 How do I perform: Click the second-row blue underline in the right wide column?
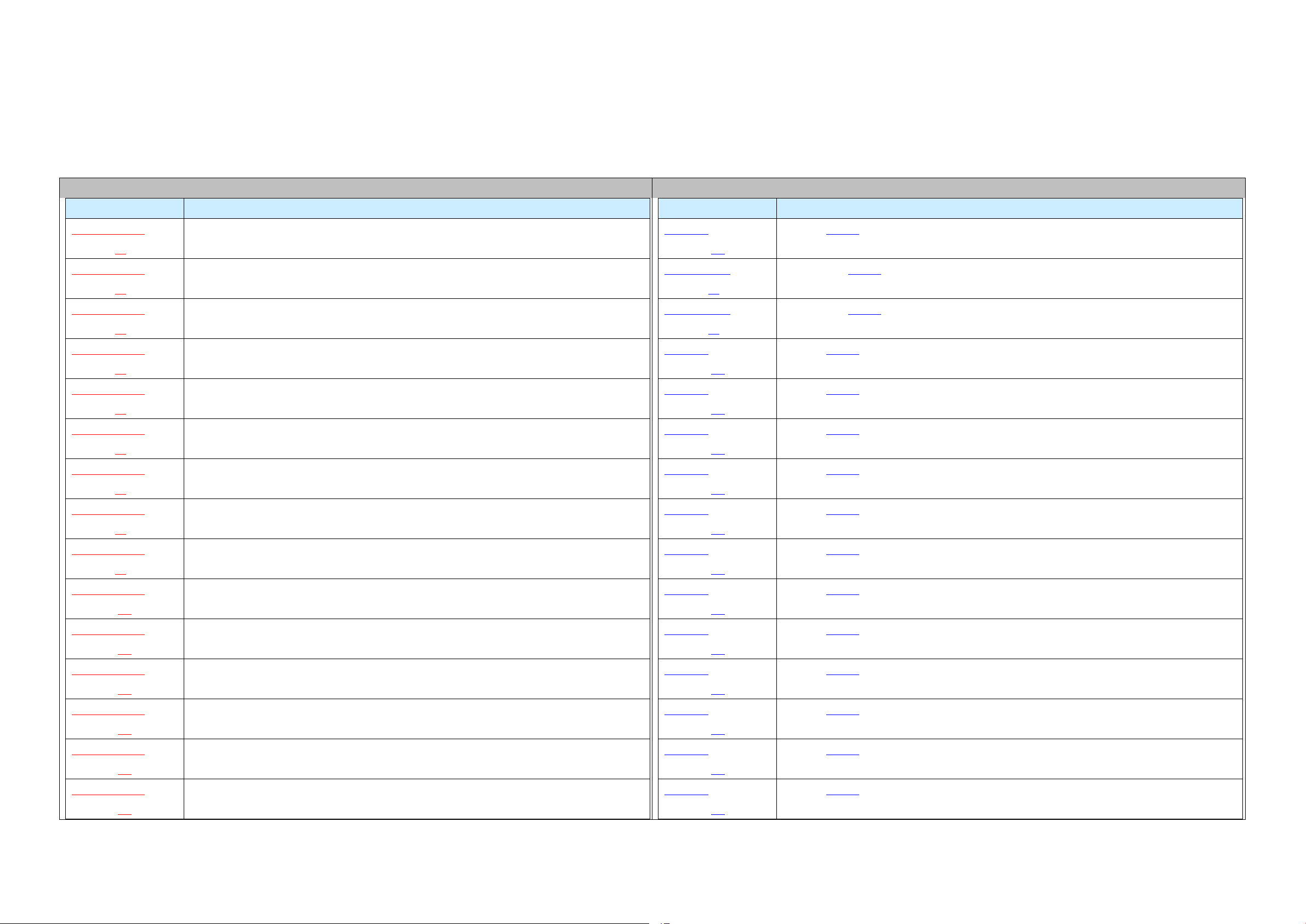click(864, 274)
